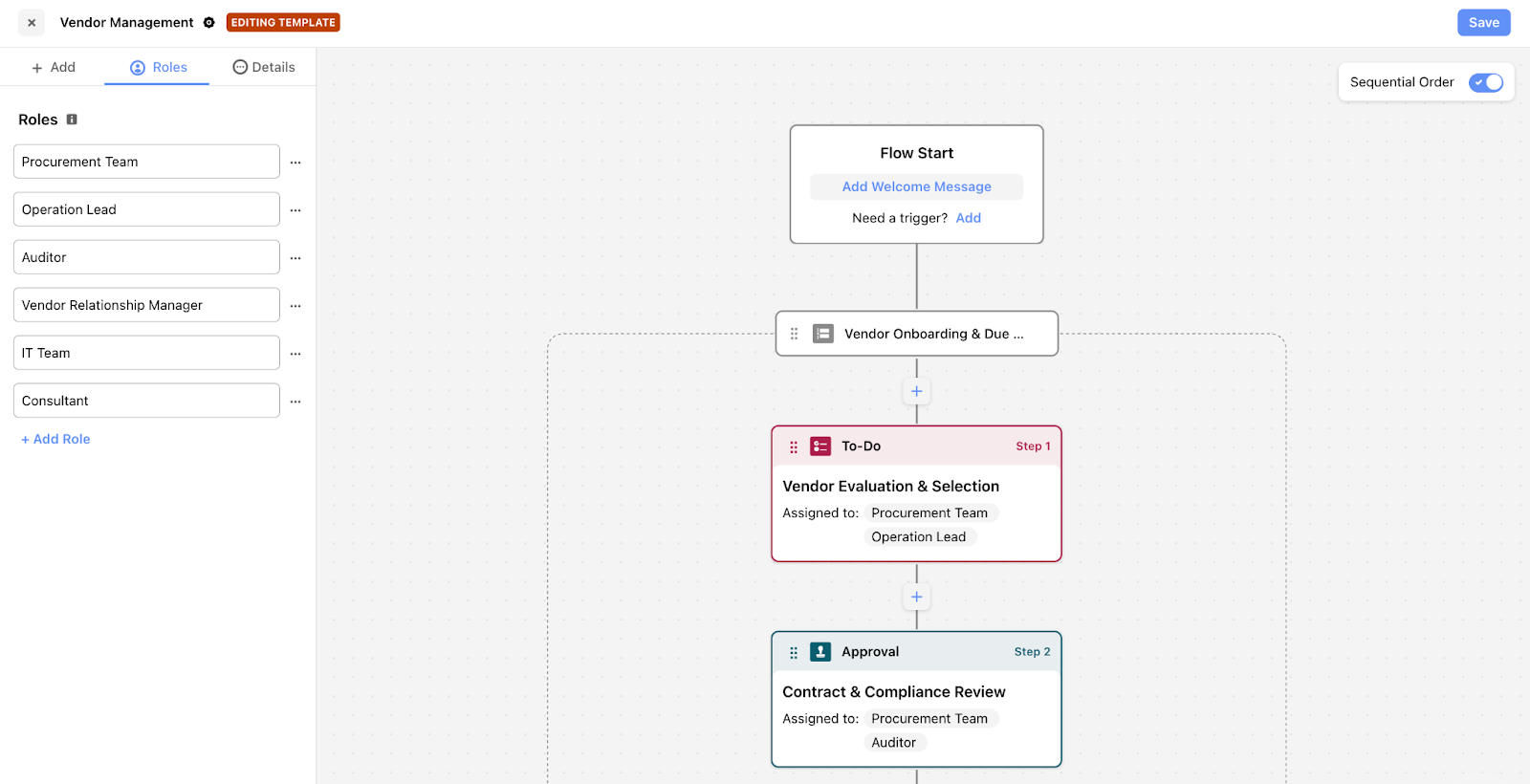Viewport: 1530px width, 784px height.
Task: Click plus button between Step 1 and 2
Action: pyautogui.click(x=916, y=597)
